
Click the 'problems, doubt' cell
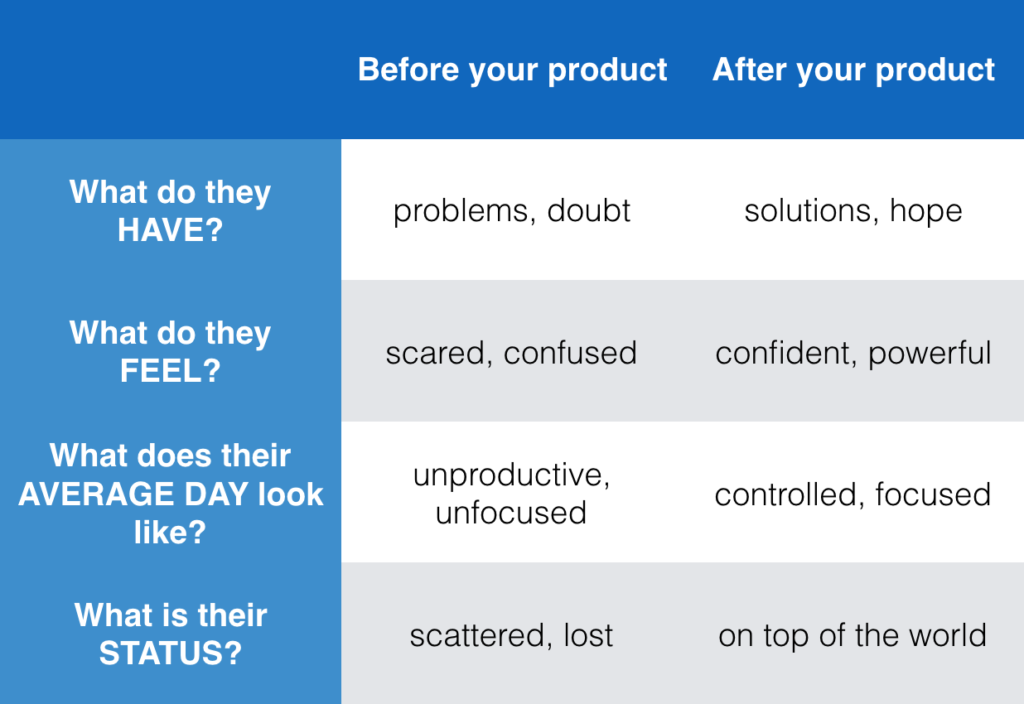pyautogui.click(x=512, y=210)
